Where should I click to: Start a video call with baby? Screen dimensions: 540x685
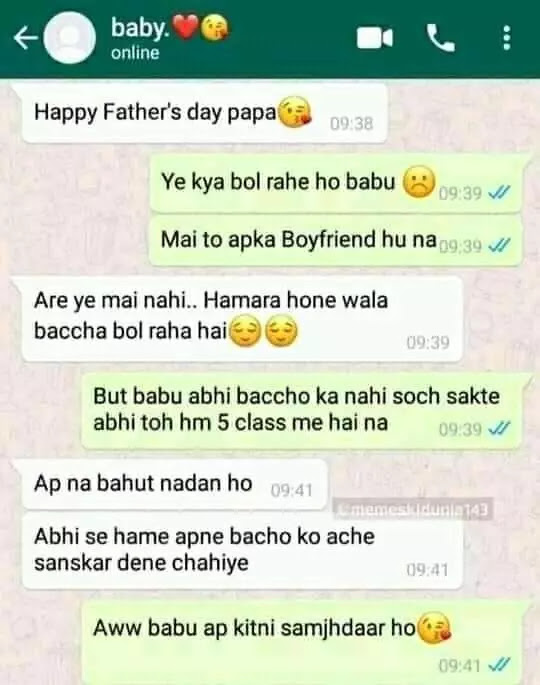(x=374, y=38)
